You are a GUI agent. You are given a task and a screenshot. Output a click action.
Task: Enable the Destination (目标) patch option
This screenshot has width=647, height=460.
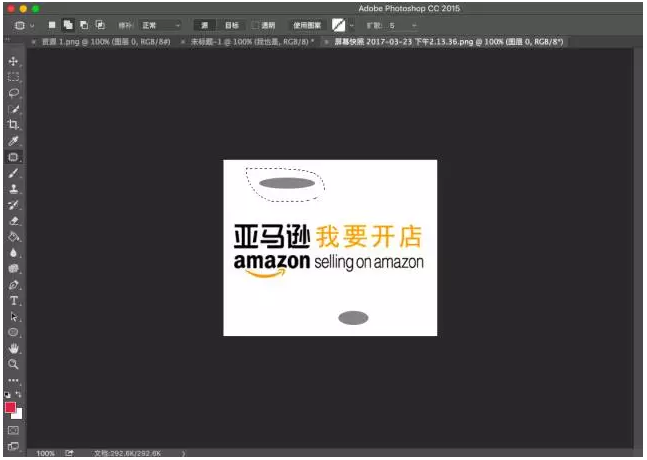(x=231, y=26)
